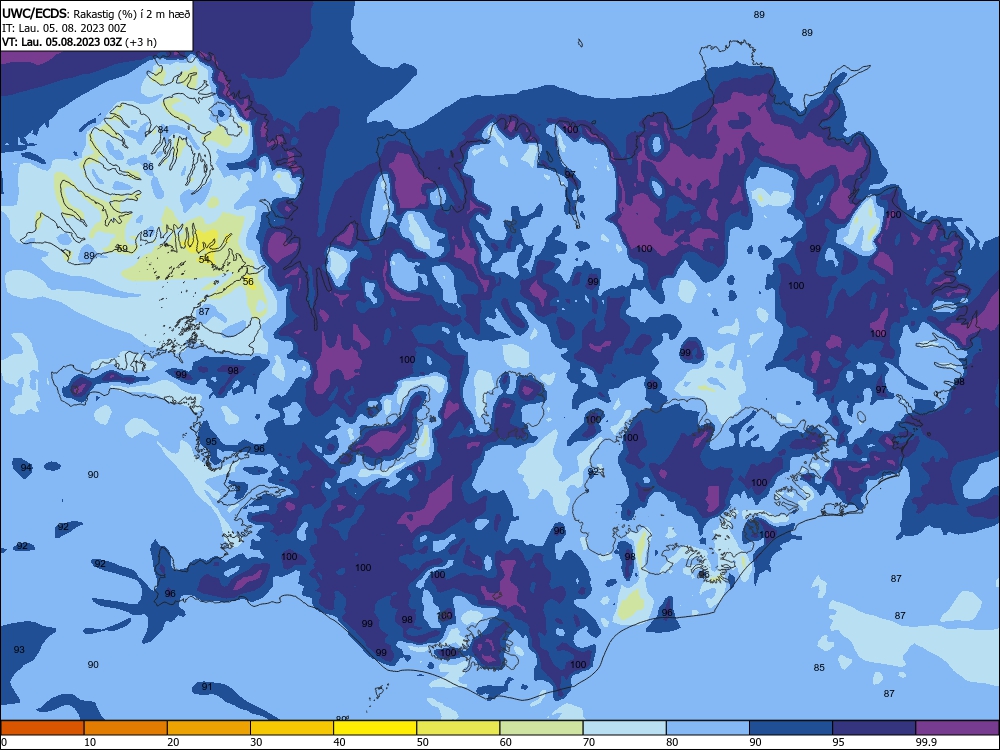Click the map value '56' on the yellow area
This screenshot has width=1000, height=750.
248,281
